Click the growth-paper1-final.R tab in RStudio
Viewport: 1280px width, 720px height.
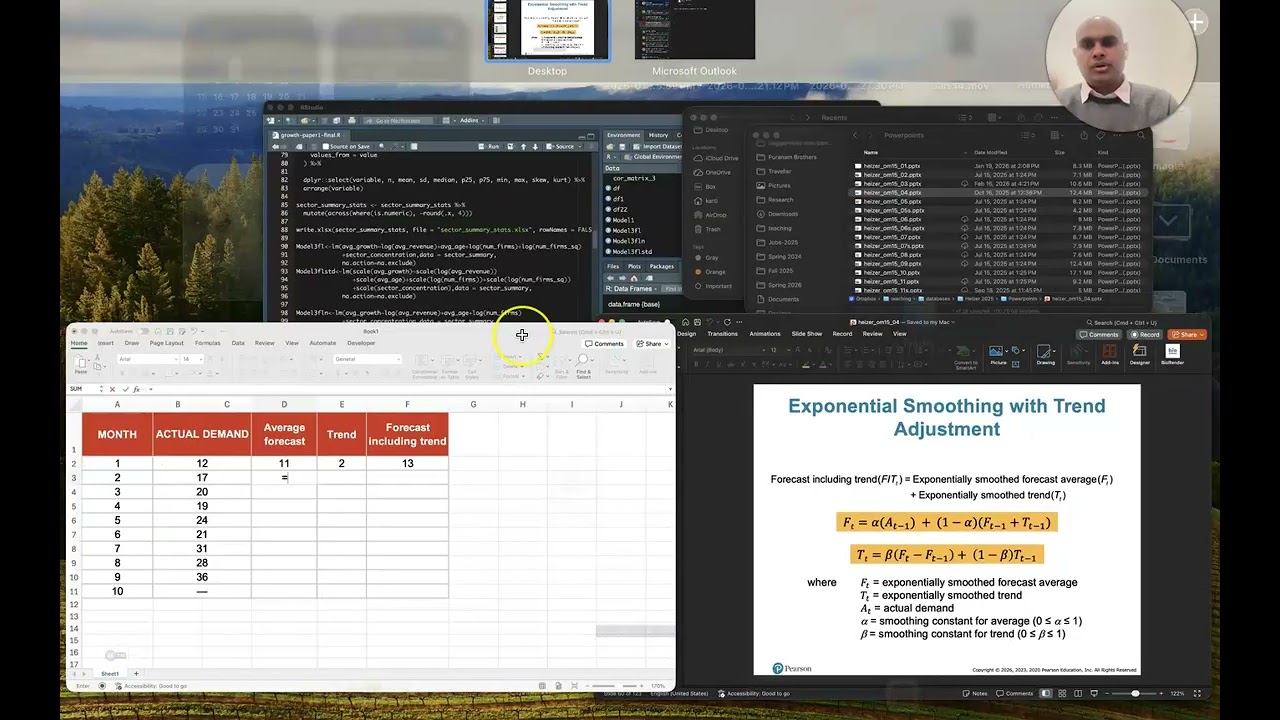pos(310,134)
